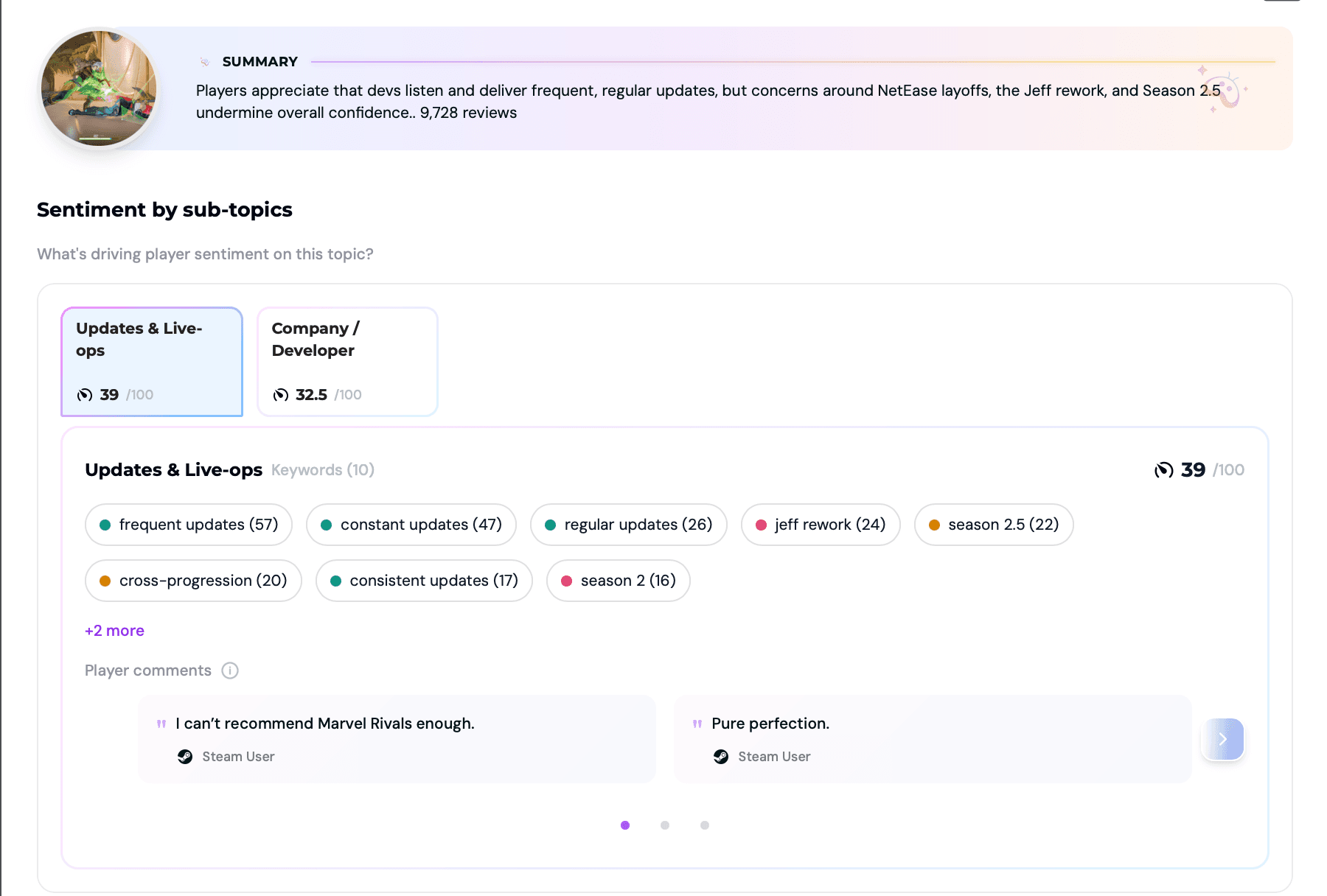This screenshot has height=896, width=1327.
Task: Click the game avatar thumbnail in the summary
Action: 99,88
